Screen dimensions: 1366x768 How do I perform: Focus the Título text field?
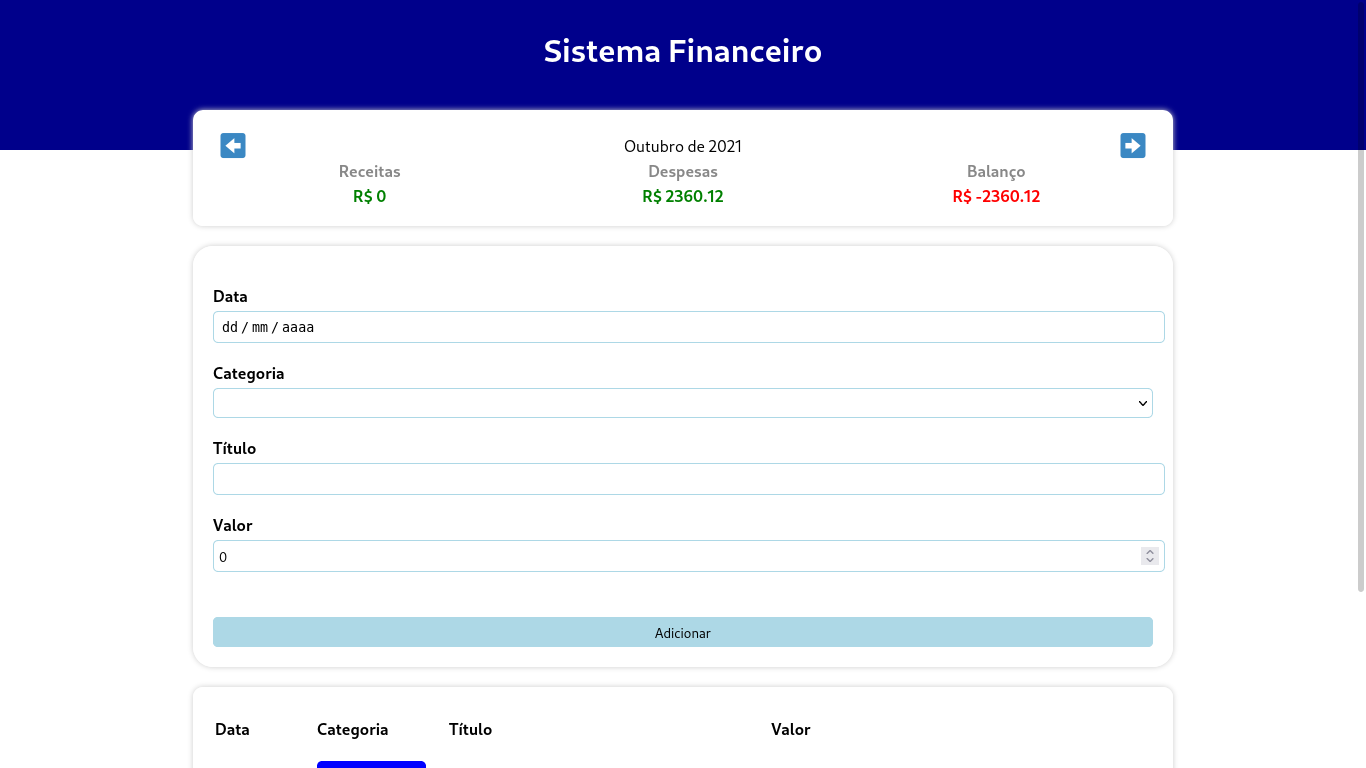(688, 478)
